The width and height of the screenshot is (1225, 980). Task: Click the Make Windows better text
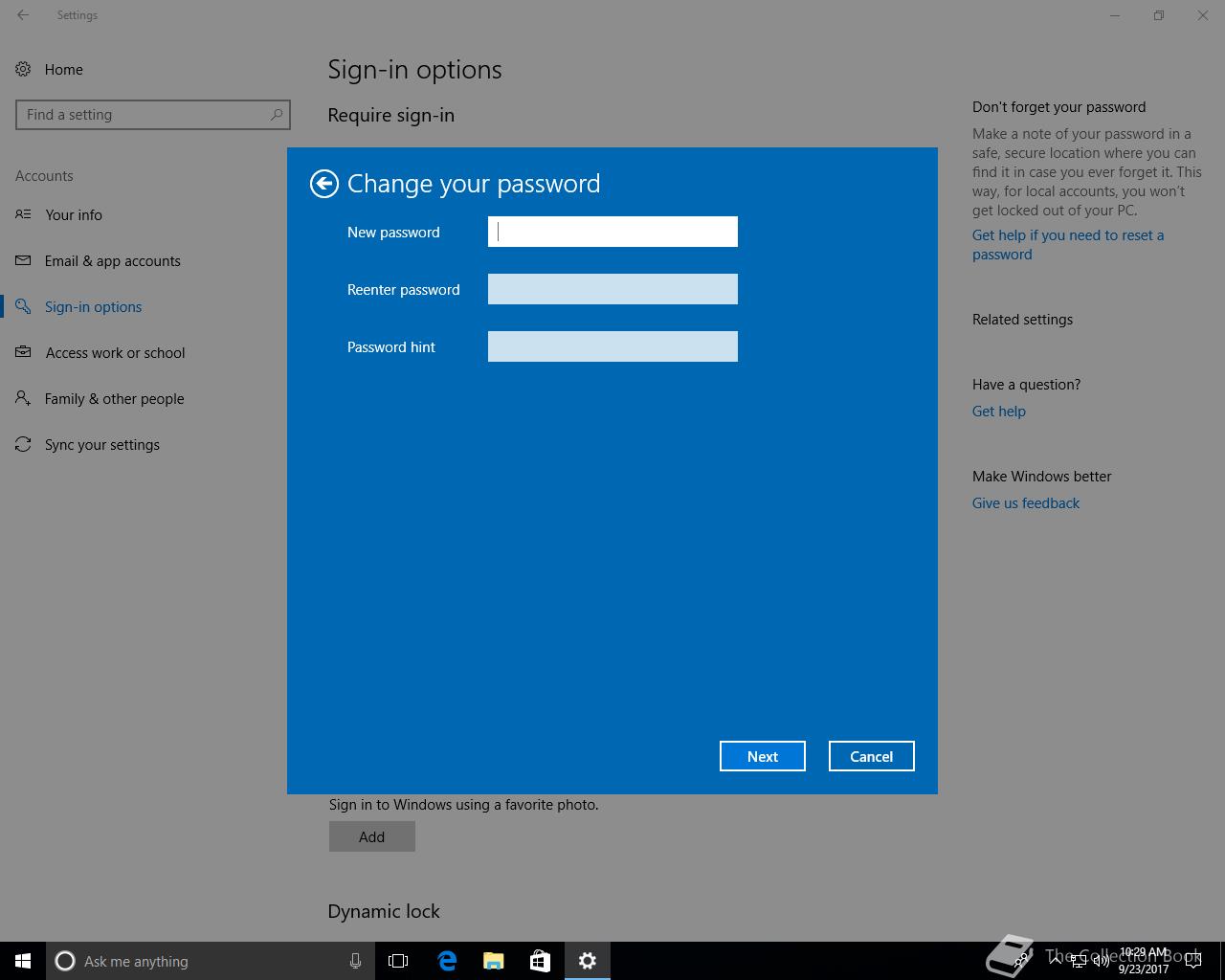(1041, 477)
